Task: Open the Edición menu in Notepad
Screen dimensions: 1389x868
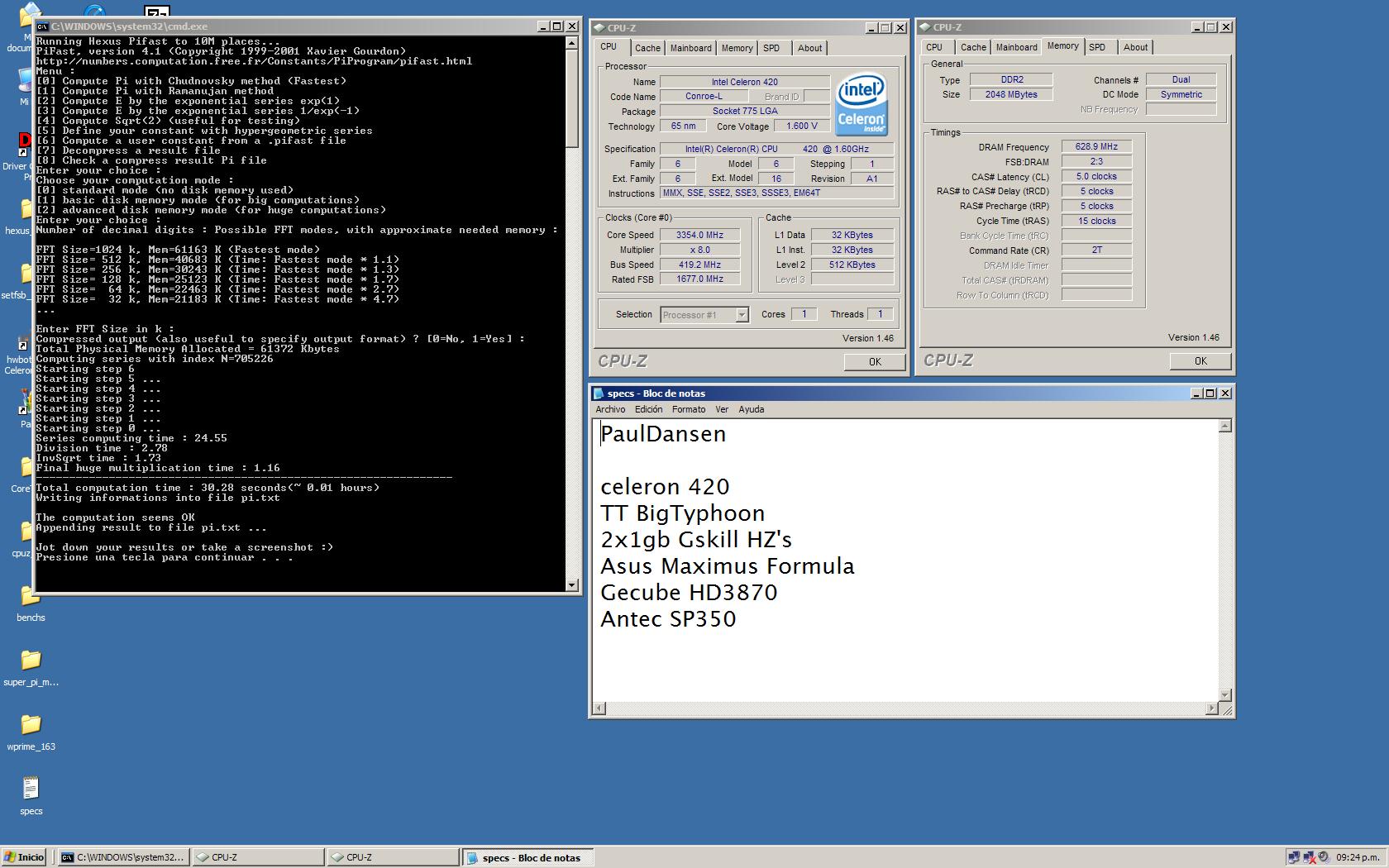Action: [648, 409]
